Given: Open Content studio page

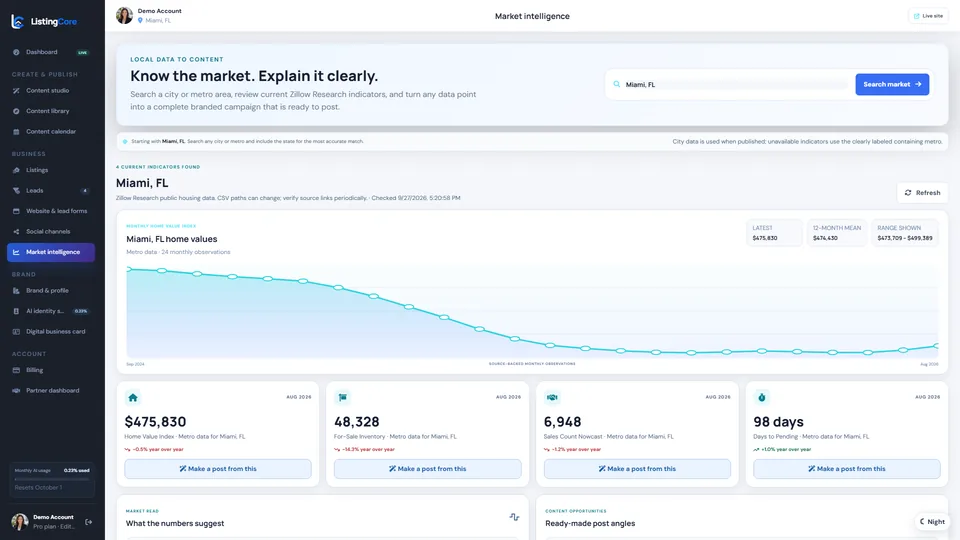Looking at the screenshot, I should 51,91.
